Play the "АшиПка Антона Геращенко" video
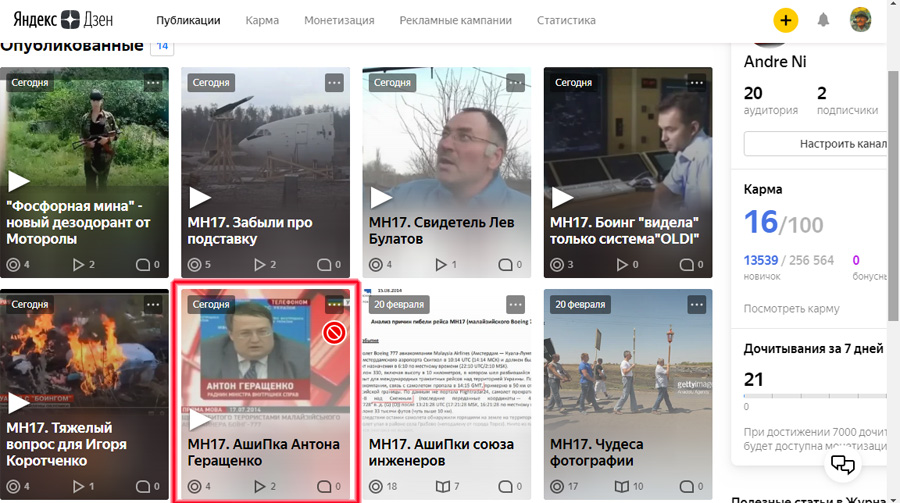900x503 pixels. click(x=200, y=420)
